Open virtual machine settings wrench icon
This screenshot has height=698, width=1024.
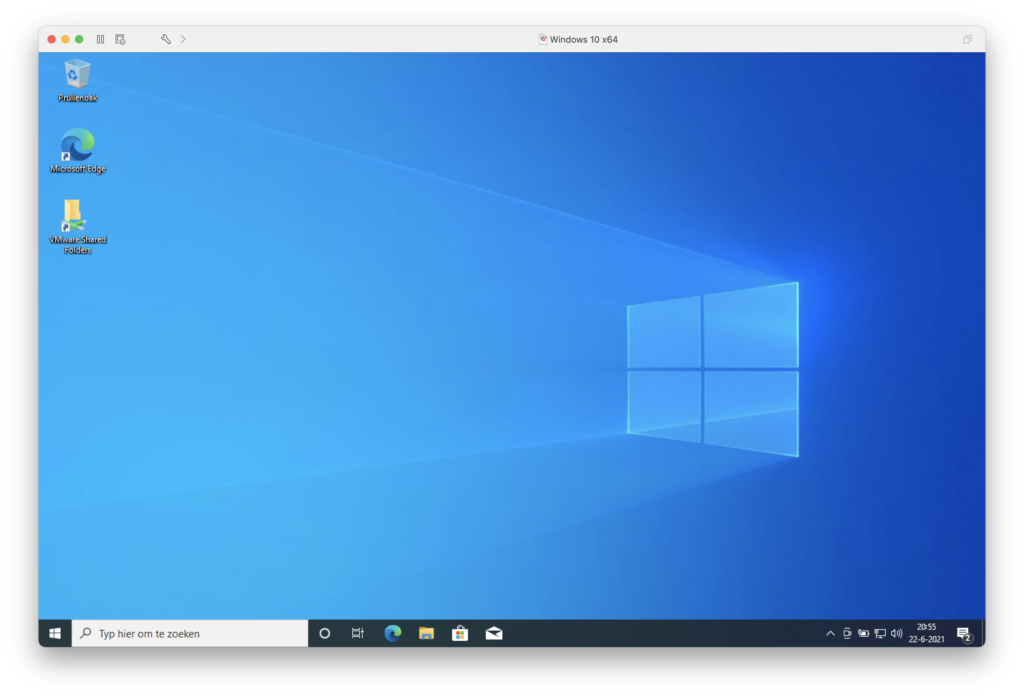pyautogui.click(x=166, y=39)
